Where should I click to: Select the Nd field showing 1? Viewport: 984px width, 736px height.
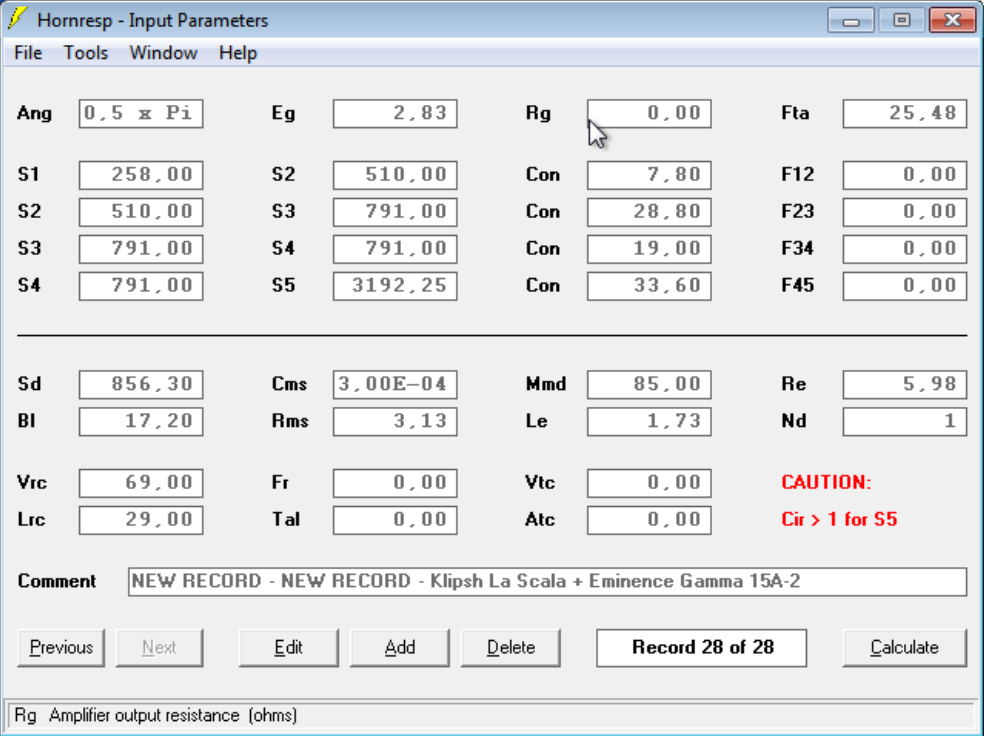[905, 421]
